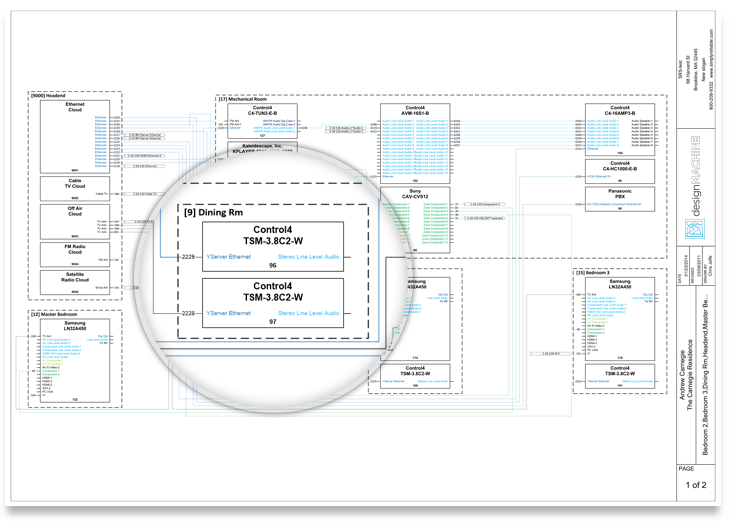Click the wire number 2228
This screenshot has width=734, height=521.
(188, 313)
